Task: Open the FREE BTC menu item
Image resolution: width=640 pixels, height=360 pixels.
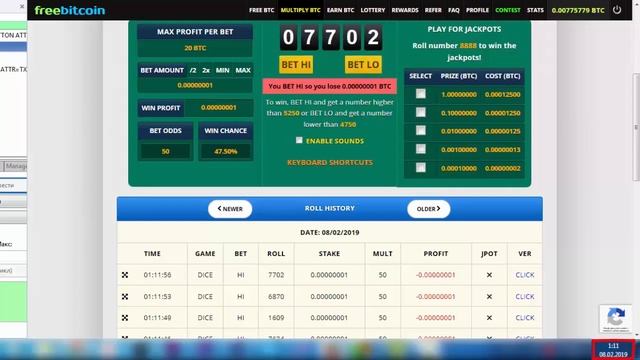Action: point(262,10)
